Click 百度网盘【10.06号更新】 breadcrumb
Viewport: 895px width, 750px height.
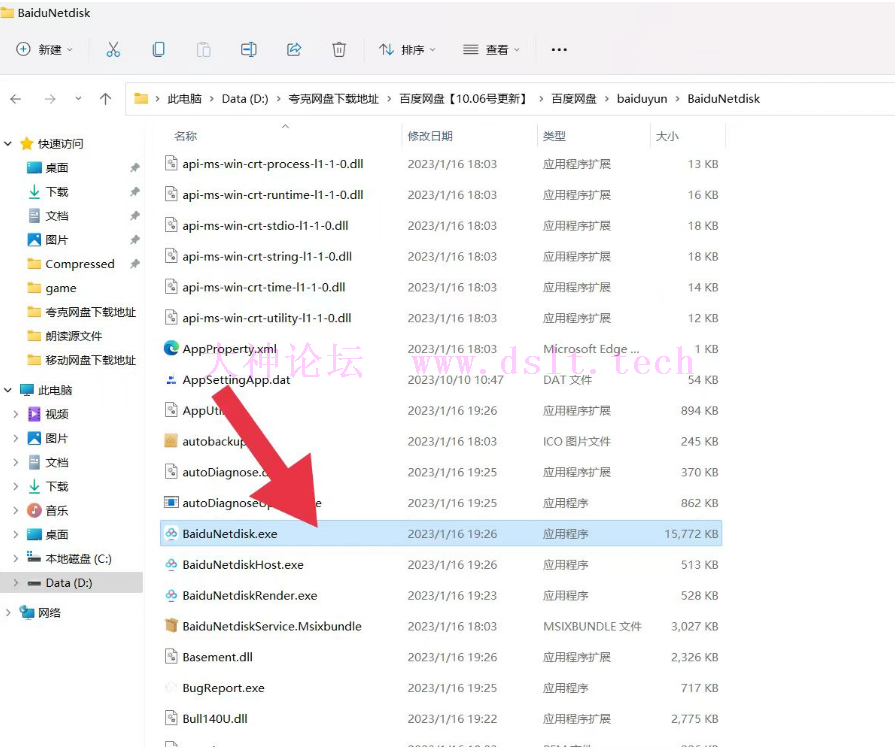coord(464,99)
